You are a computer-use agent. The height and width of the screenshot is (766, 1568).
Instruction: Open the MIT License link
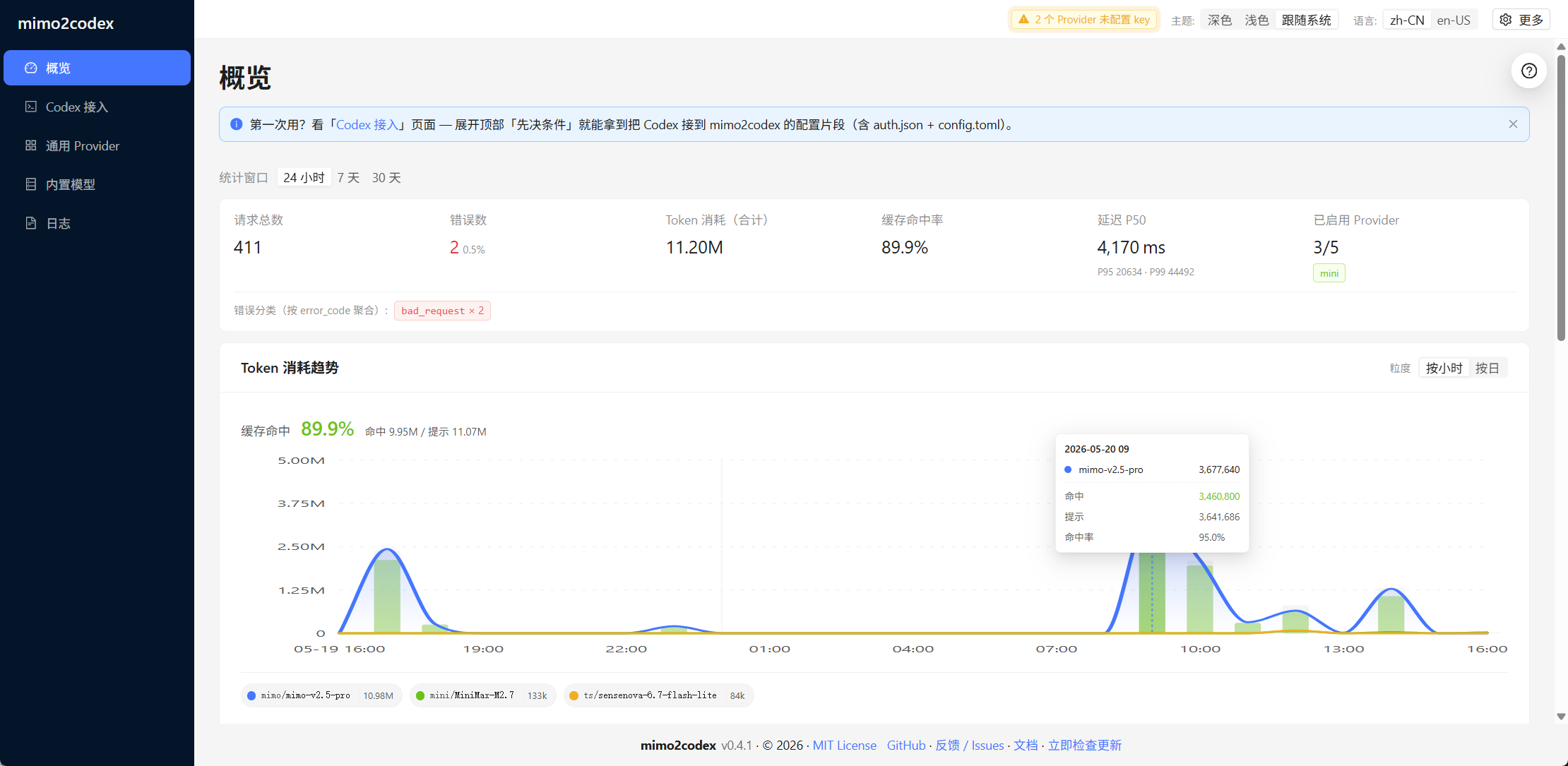(x=844, y=745)
